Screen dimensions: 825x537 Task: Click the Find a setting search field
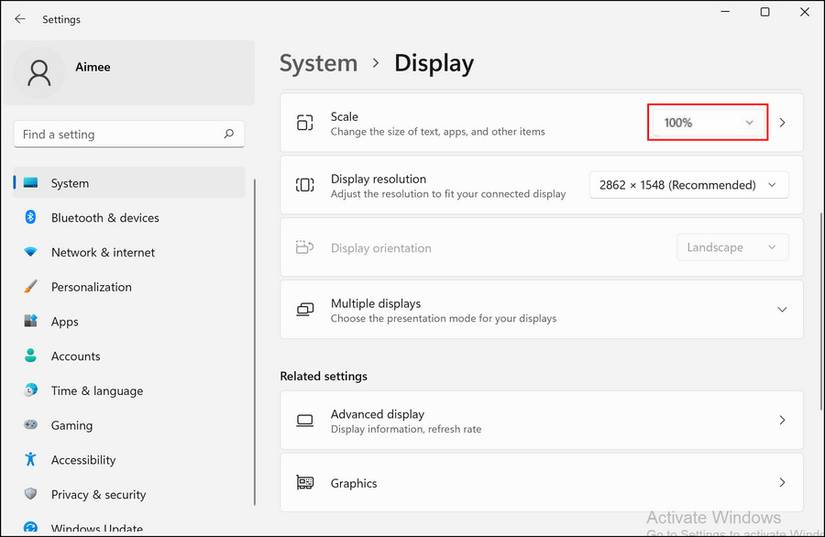pos(129,134)
